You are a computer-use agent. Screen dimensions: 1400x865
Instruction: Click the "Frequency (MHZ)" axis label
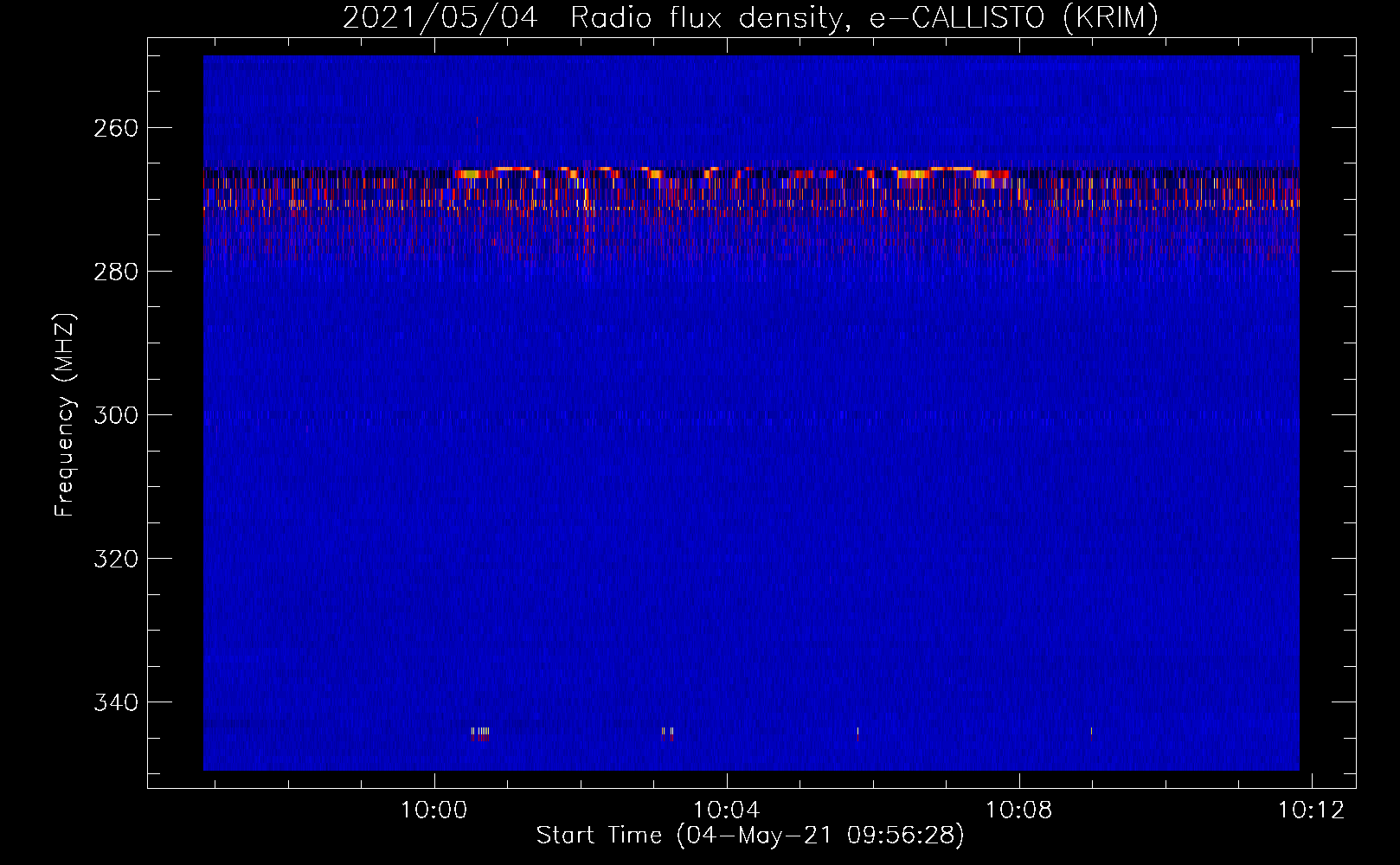click(x=65, y=414)
